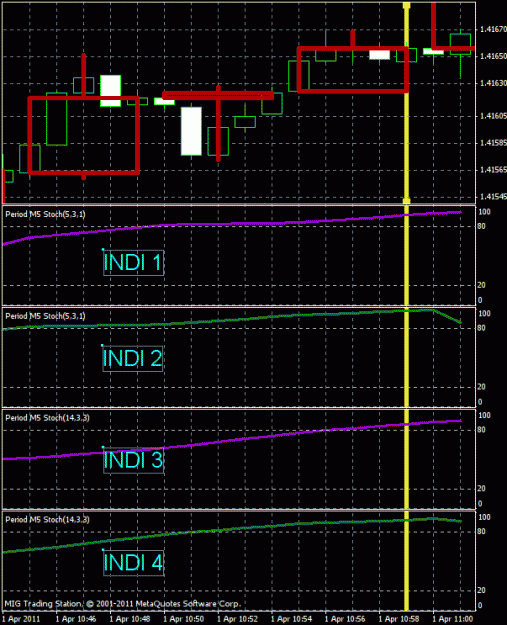Select the INDI 2 text label

pyautogui.click(x=132, y=358)
